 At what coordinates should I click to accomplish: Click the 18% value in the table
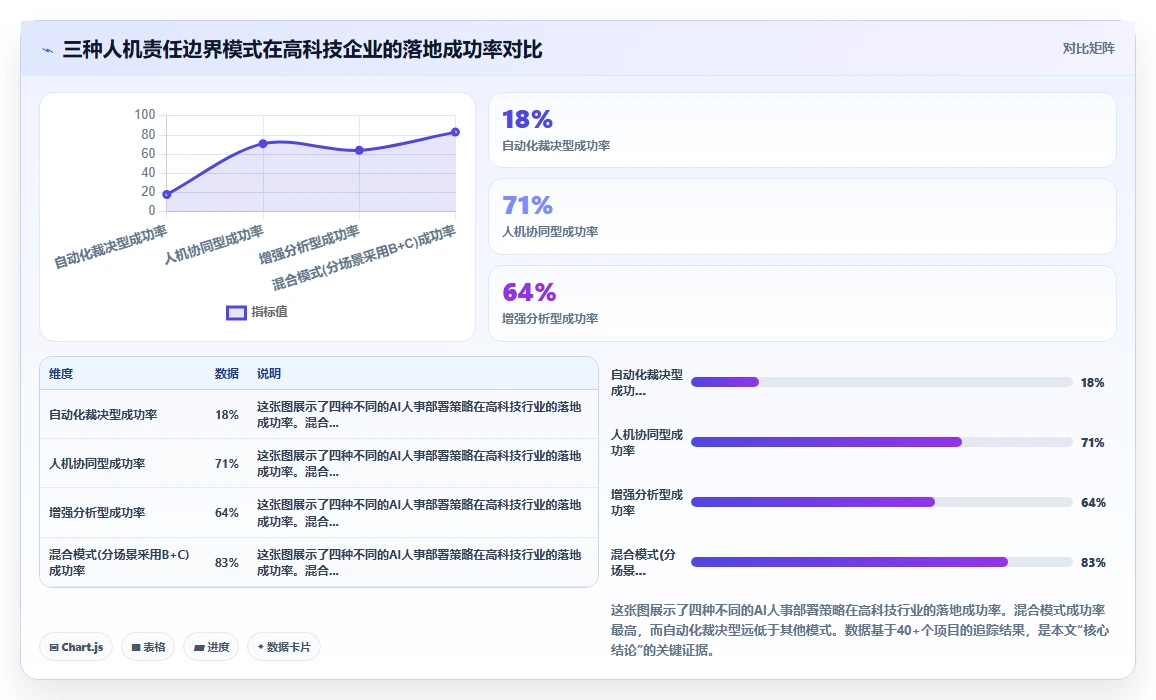pos(226,415)
